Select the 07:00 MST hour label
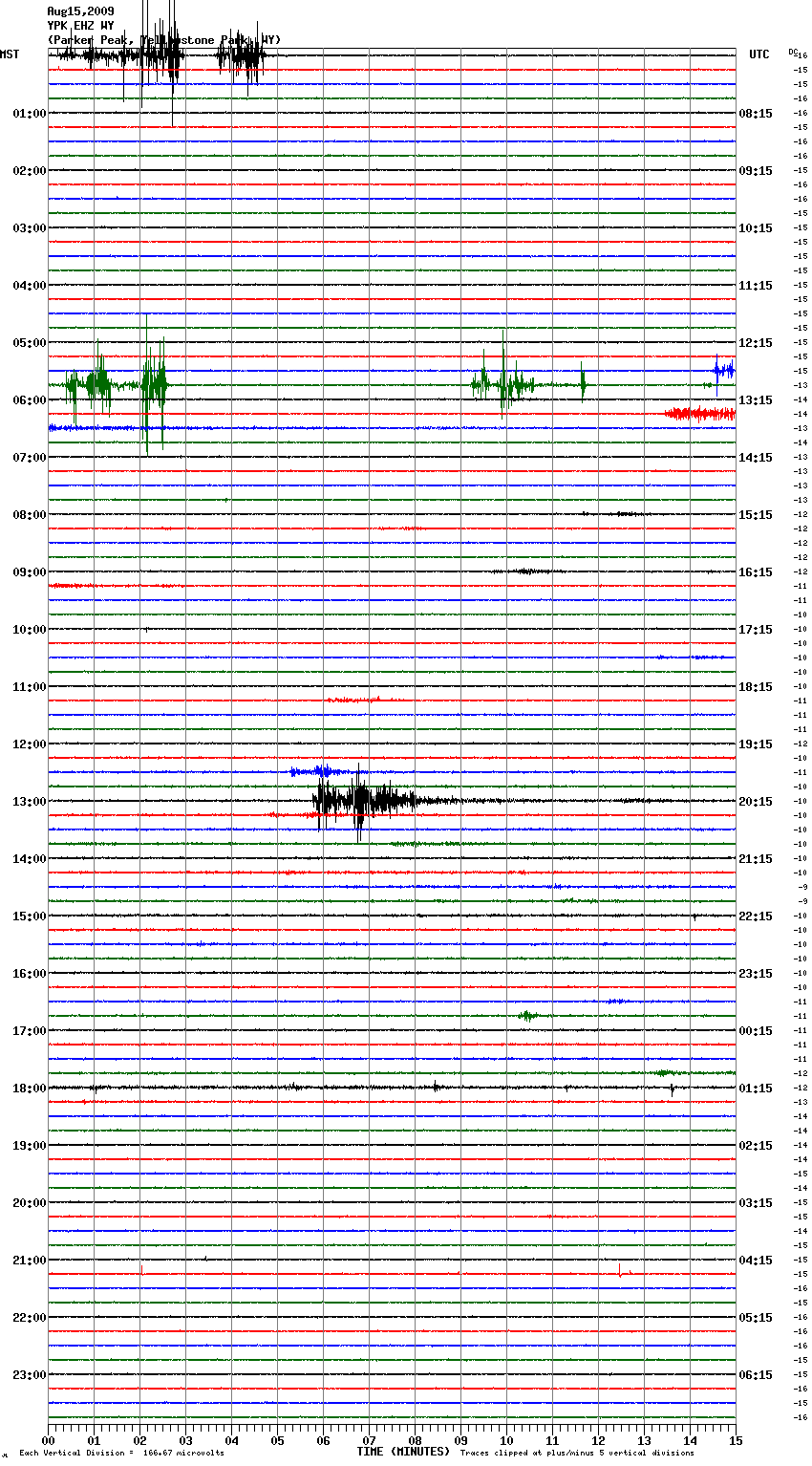 (x=30, y=458)
